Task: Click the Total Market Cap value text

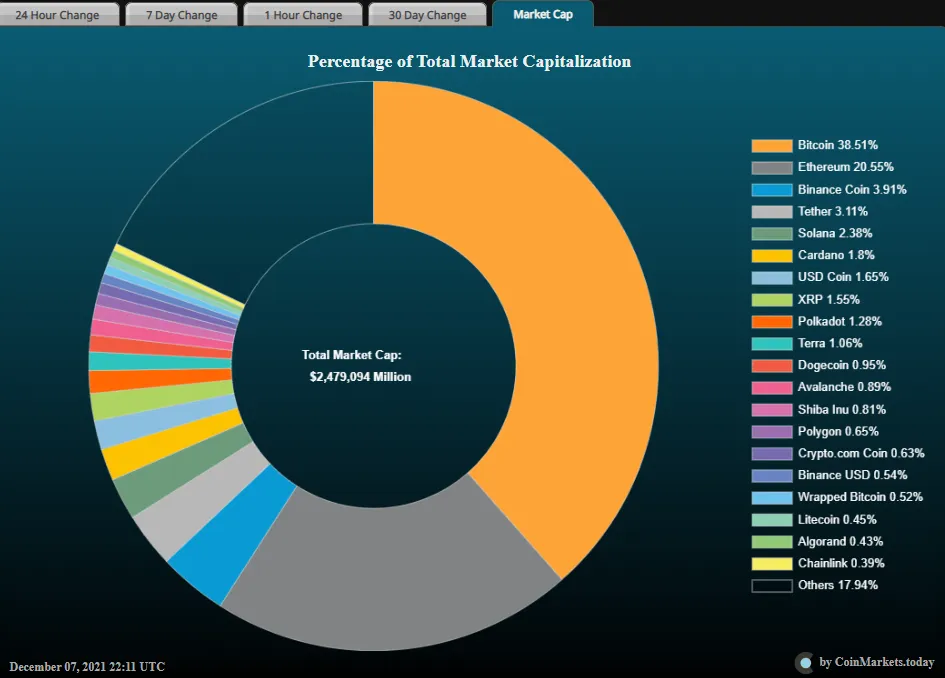Action: (x=360, y=377)
